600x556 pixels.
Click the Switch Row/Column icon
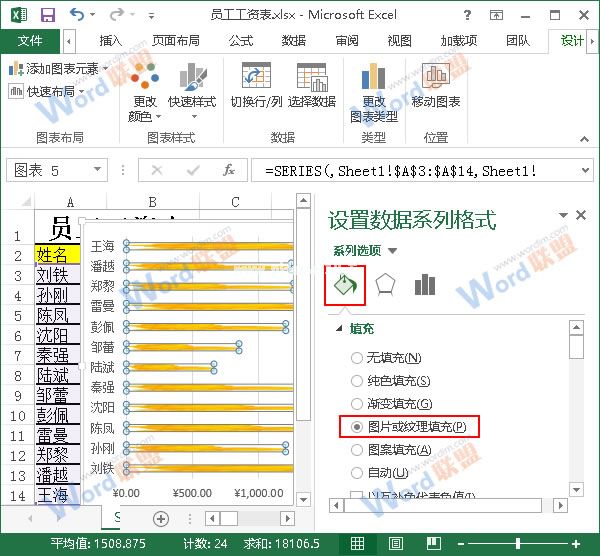[255, 78]
